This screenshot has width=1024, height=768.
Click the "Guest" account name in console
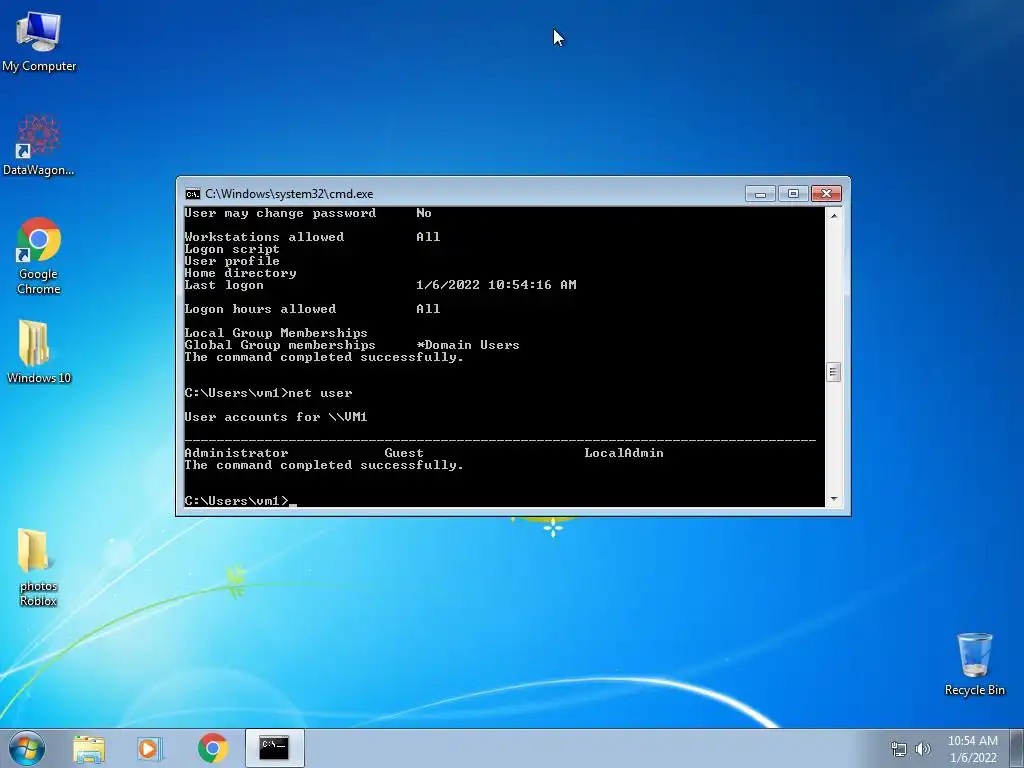[404, 453]
